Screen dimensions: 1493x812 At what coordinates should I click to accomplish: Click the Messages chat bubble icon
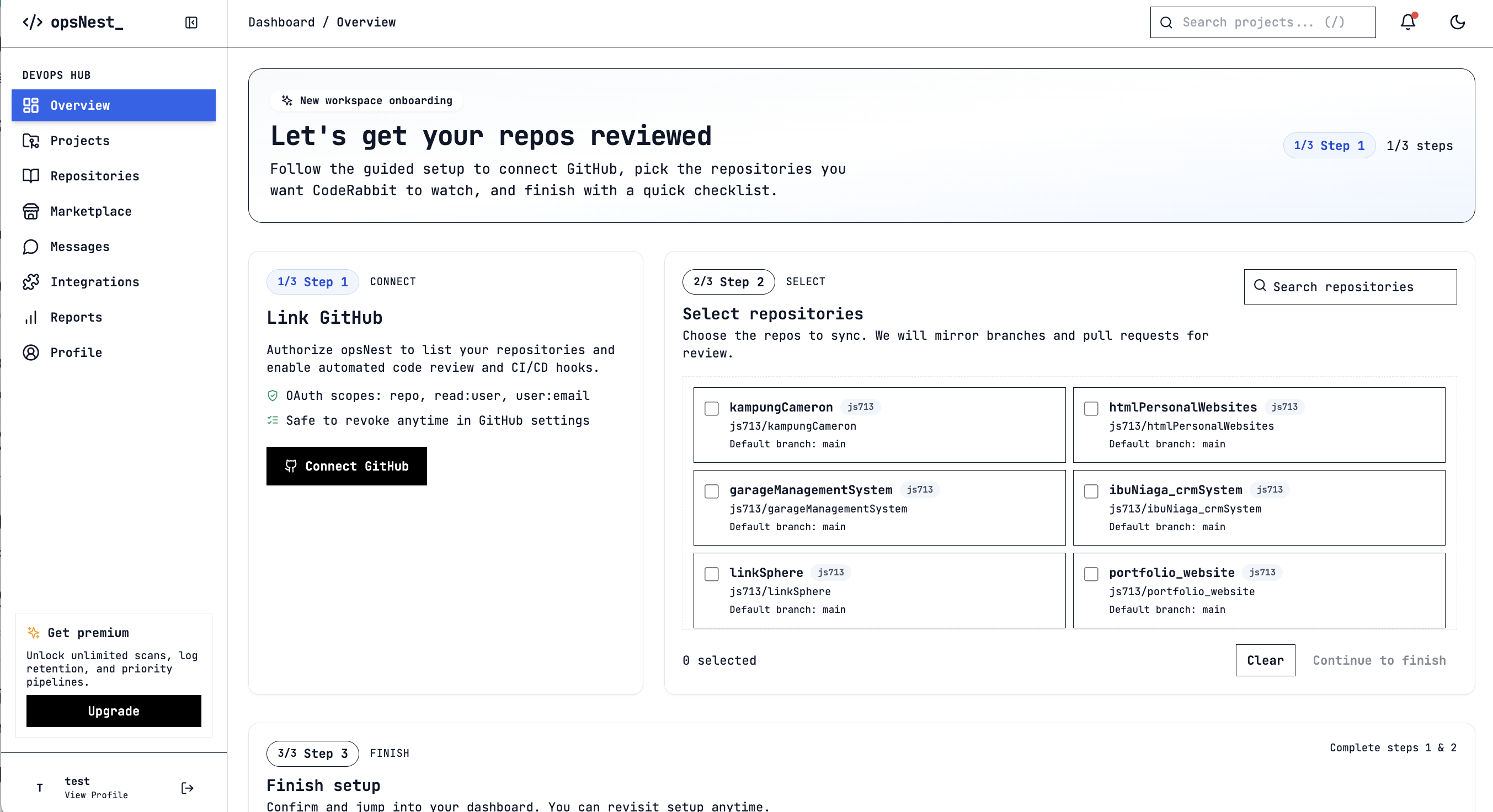pos(31,247)
